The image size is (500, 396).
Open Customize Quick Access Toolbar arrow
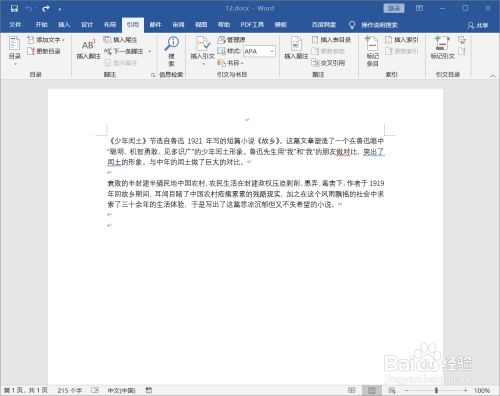[x=60, y=9]
